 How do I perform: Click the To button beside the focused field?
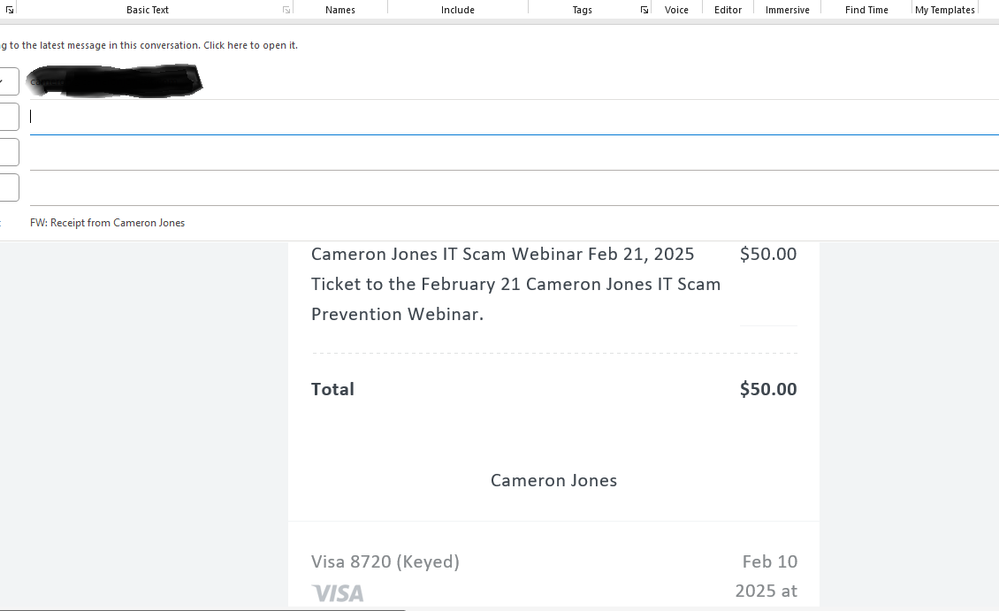pyautogui.click(x=8, y=117)
